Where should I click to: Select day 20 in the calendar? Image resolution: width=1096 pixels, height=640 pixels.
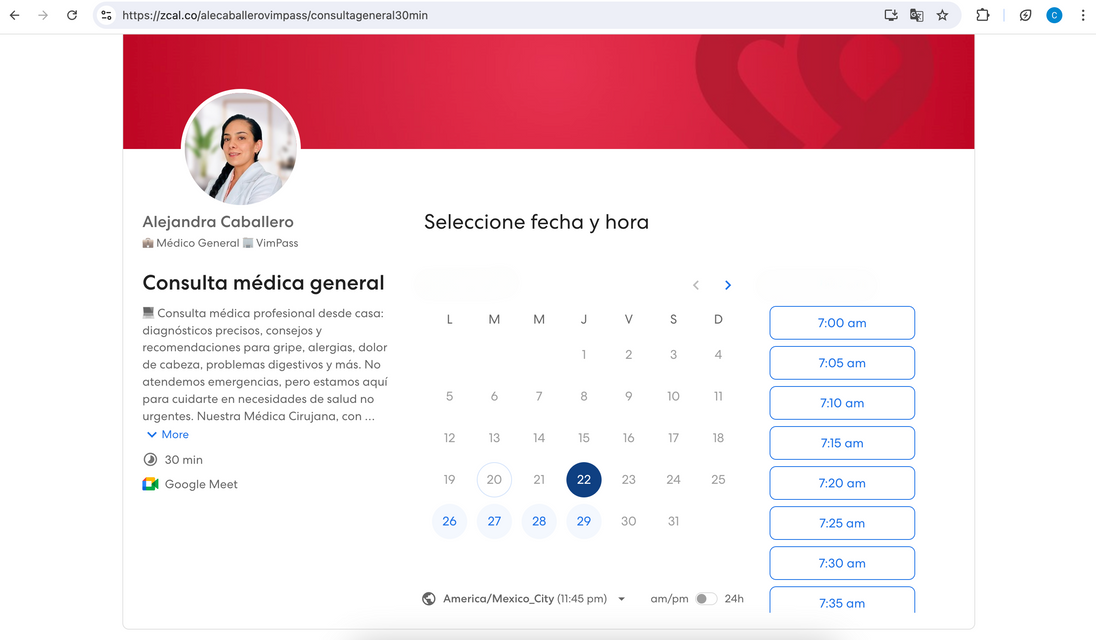coord(494,479)
